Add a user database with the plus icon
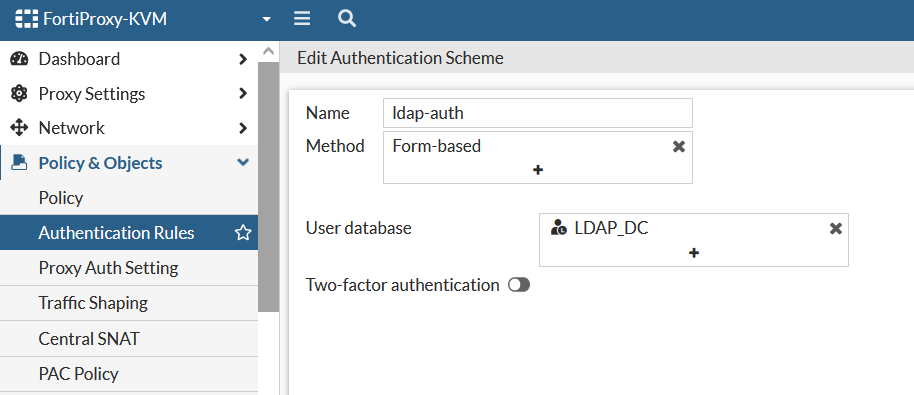The height and width of the screenshot is (395, 914). click(x=694, y=253)
